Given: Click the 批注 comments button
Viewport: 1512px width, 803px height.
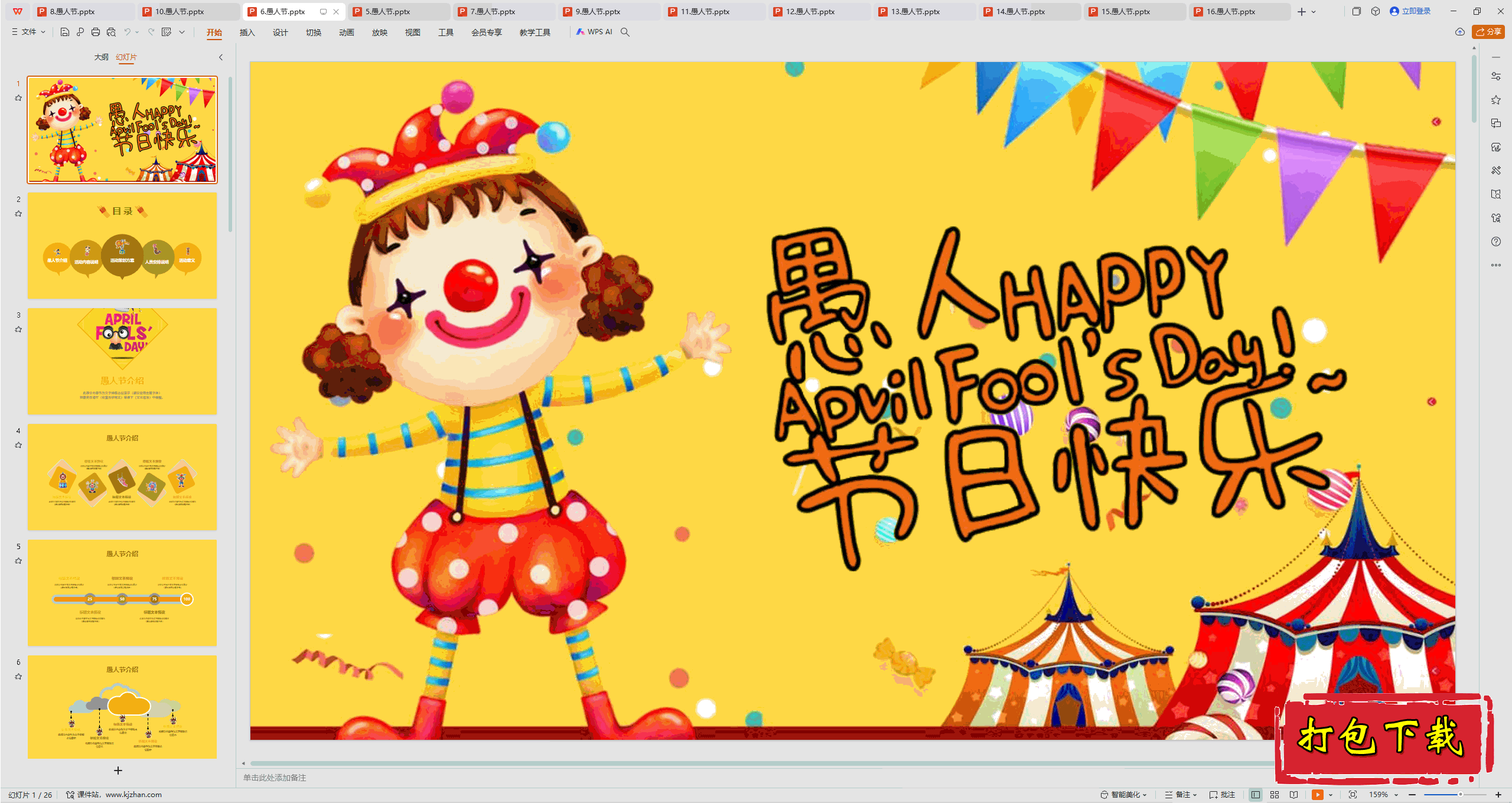Looking at the screenshot, I should 1223,795.
